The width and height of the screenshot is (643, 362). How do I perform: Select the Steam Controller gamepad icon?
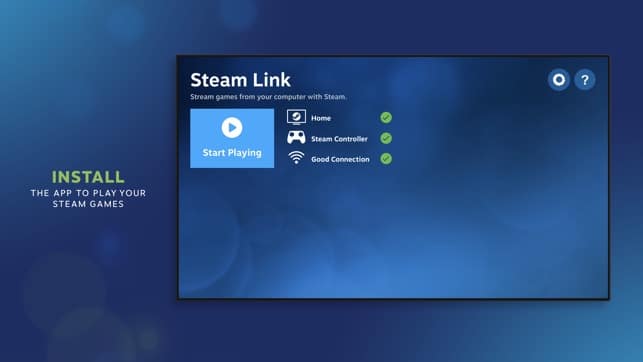(x=296, y=138)
